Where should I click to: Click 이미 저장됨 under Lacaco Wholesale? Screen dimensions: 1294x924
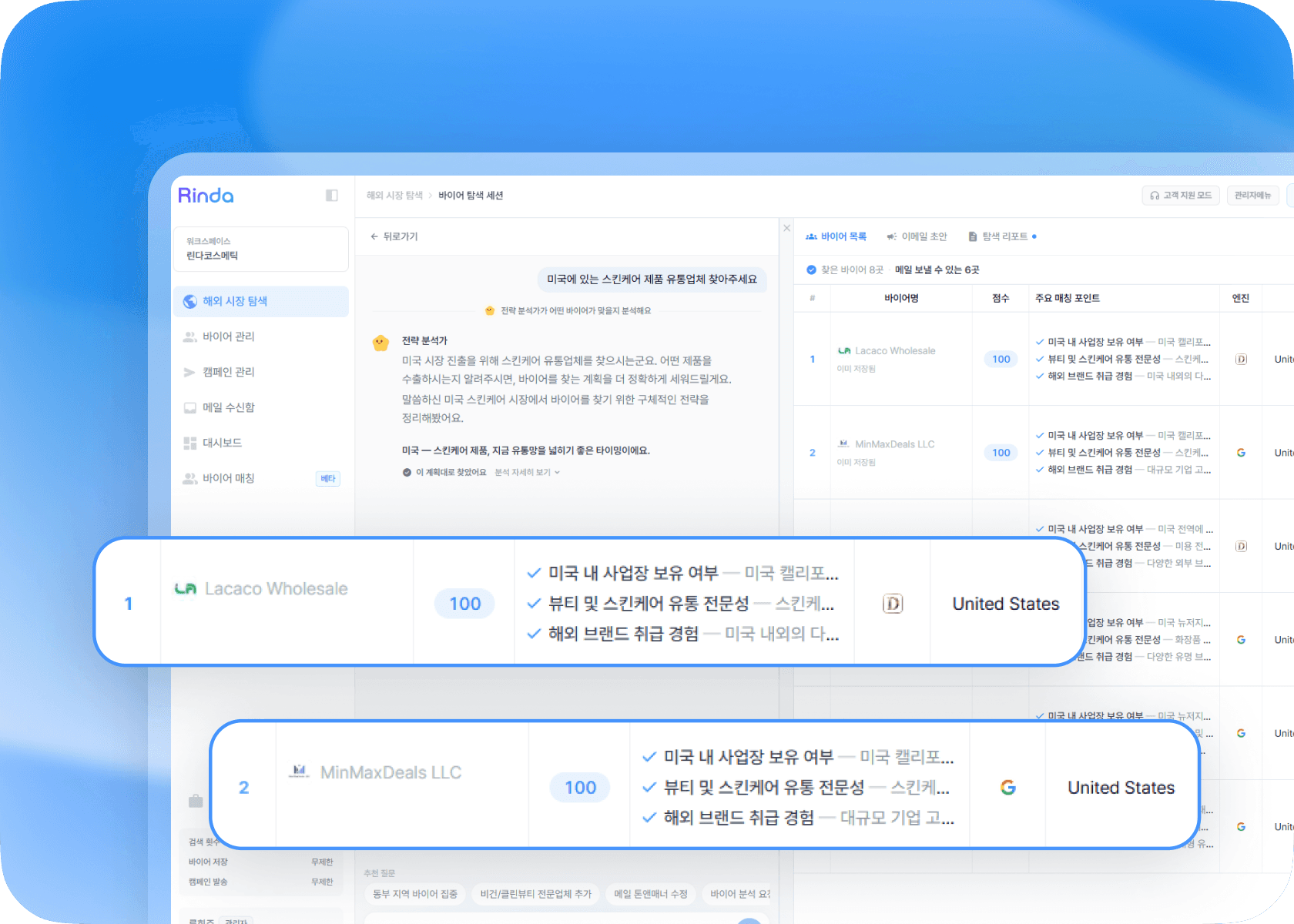click(857, 369)
